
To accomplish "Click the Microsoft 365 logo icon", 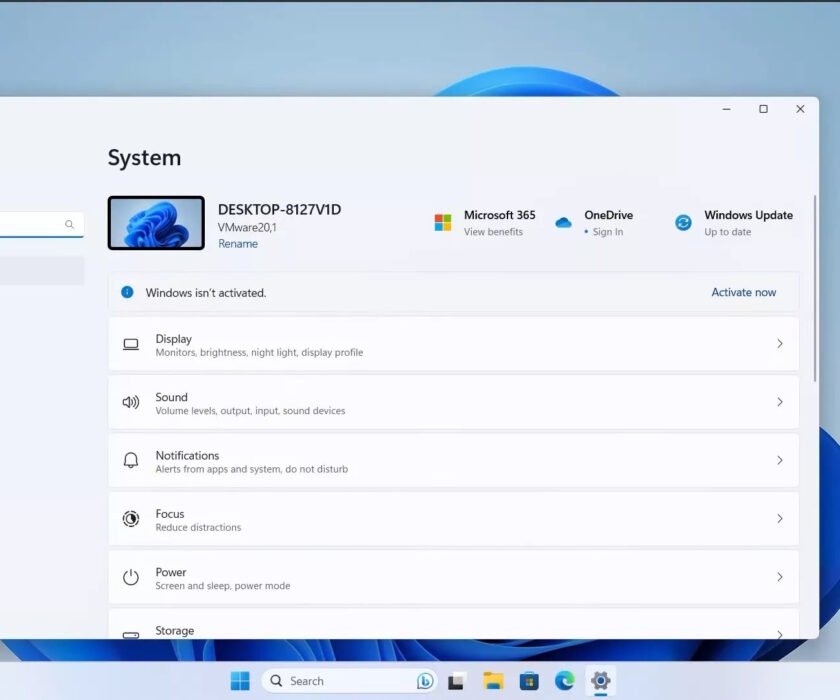I will pyautogui.click(x=443, y=222).
